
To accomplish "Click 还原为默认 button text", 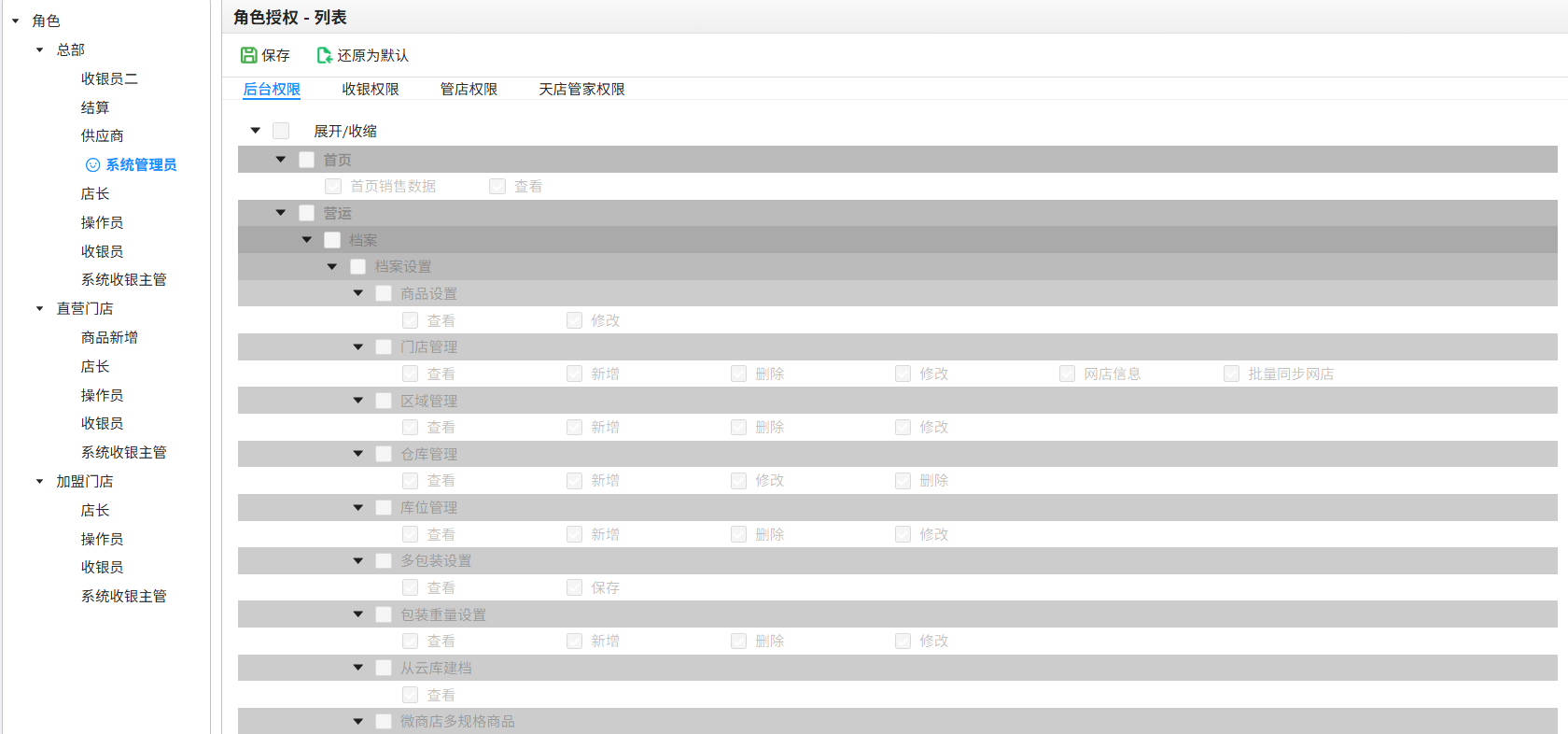I will point(372,55).
